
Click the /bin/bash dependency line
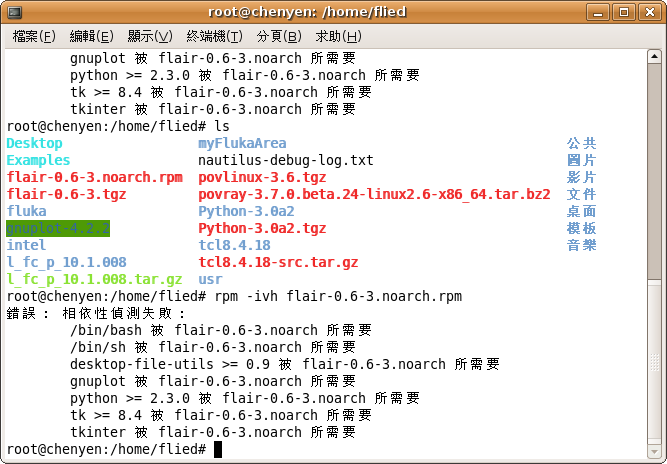221,330
